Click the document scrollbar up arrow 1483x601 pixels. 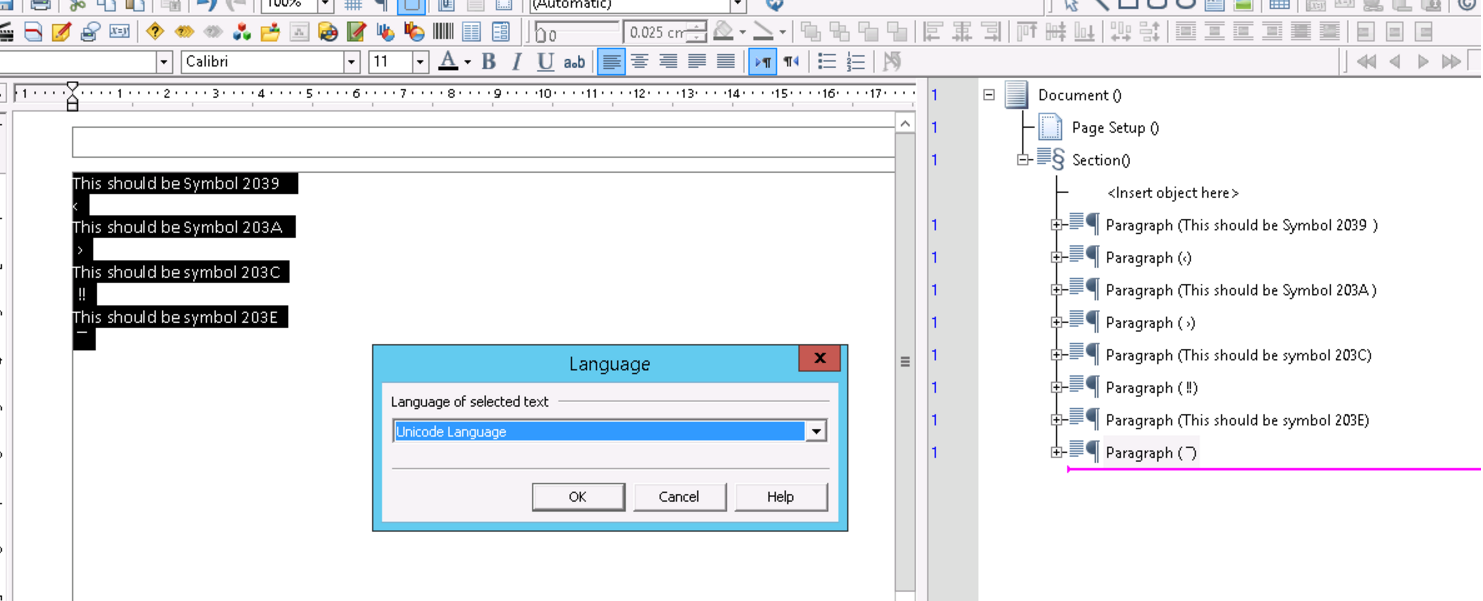(905, 124)
